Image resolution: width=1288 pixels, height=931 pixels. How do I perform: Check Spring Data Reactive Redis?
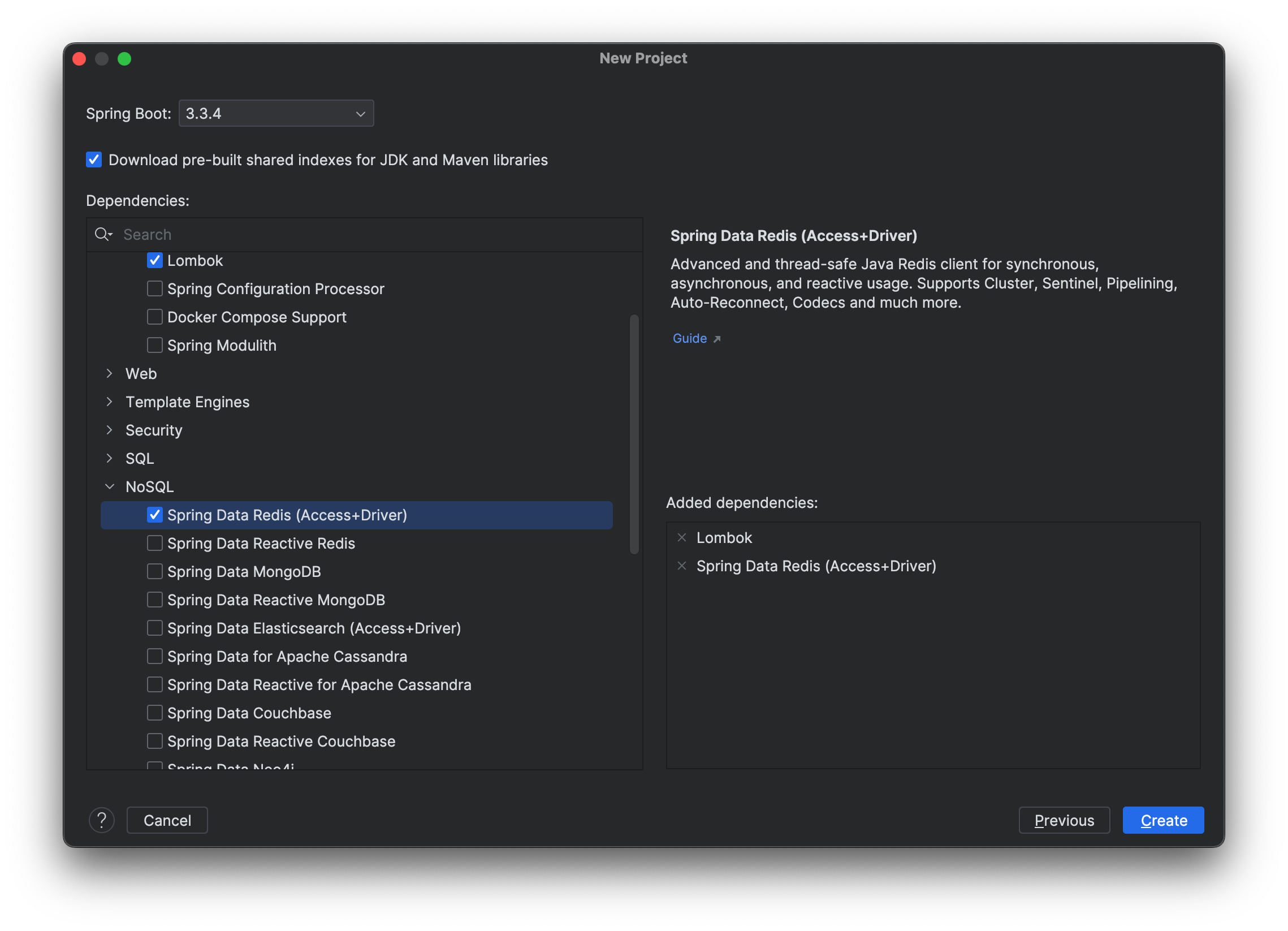[x=154, y=544]
